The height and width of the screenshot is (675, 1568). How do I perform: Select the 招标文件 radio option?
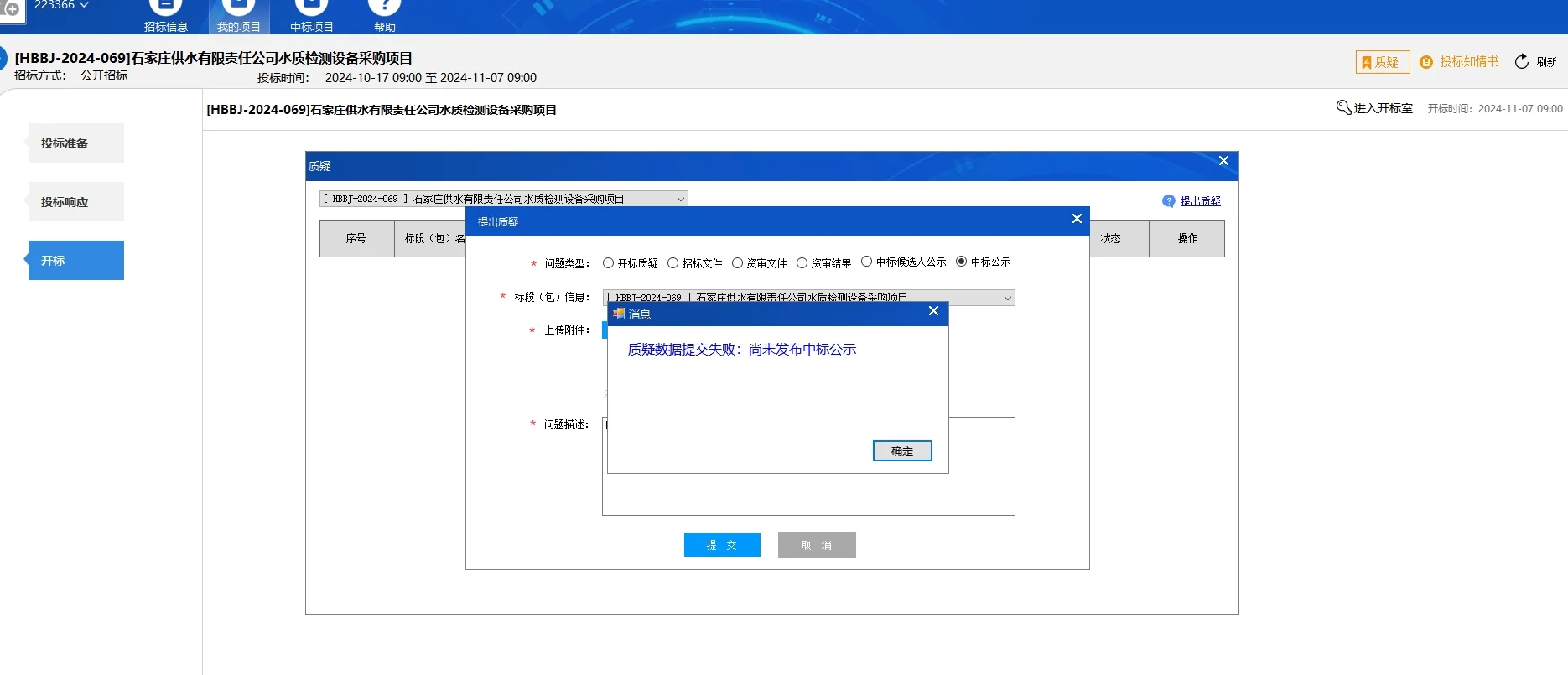click(x=672, y=263)
